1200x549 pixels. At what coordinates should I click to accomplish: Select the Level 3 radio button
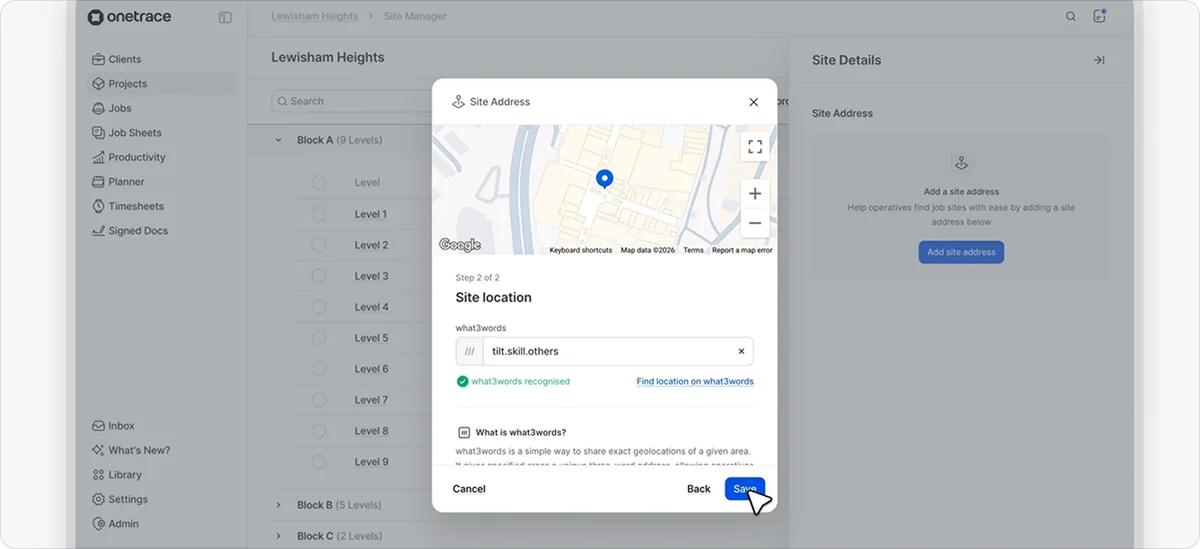[319, 276]
